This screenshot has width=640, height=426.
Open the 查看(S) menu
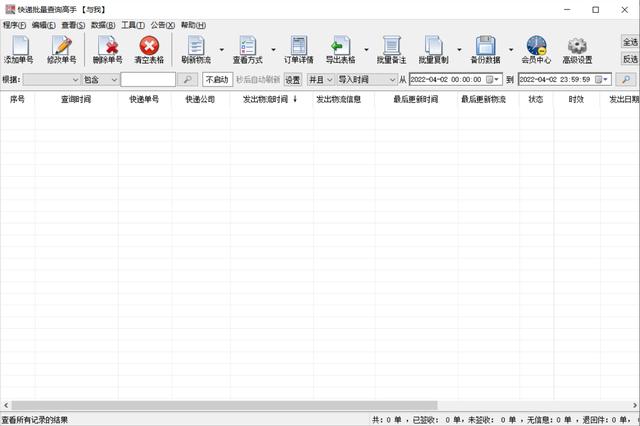[73, 25]
